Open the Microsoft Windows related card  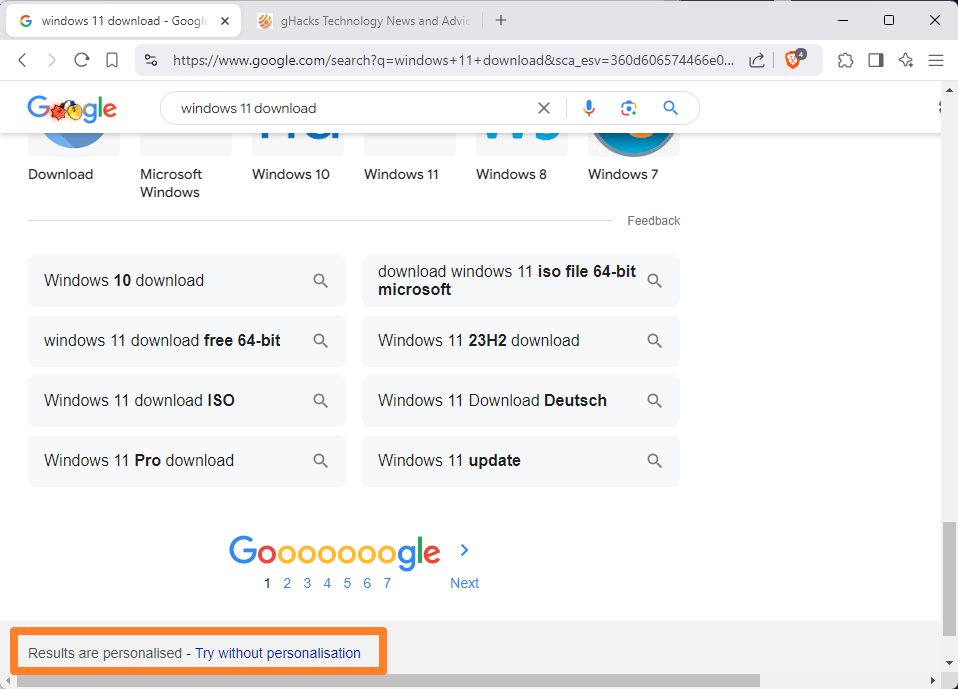(x=186, y=168)
